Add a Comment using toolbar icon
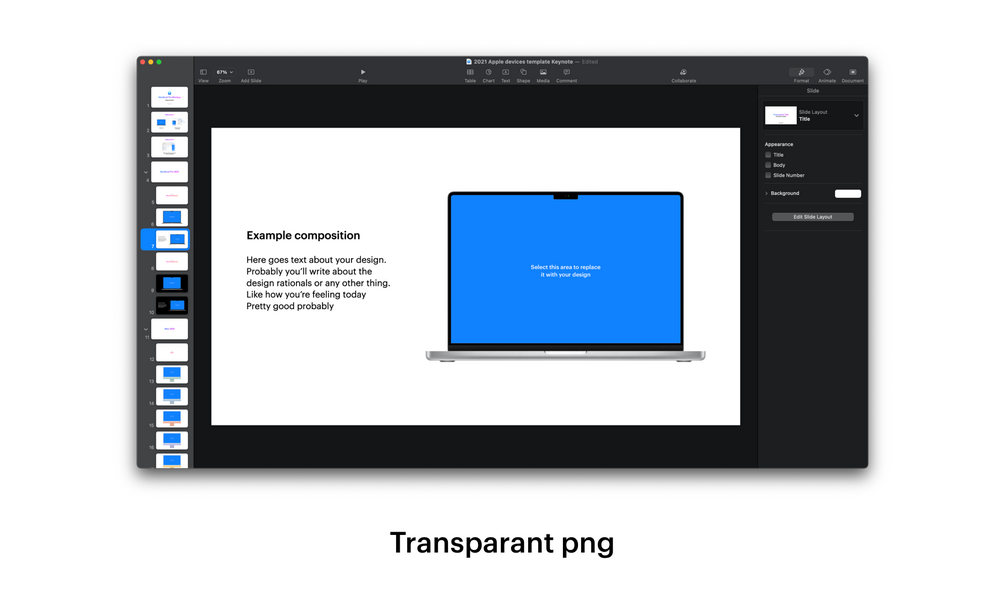The image size is (1005, 613). point(567,72)
